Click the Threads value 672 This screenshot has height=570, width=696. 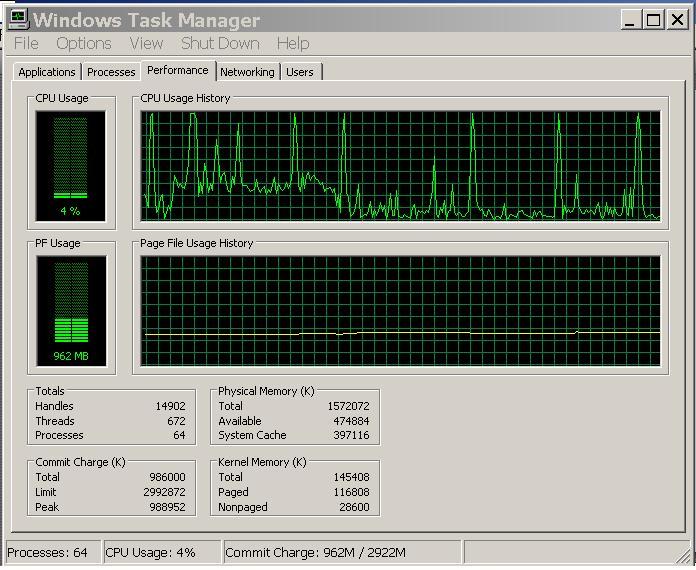176,421
